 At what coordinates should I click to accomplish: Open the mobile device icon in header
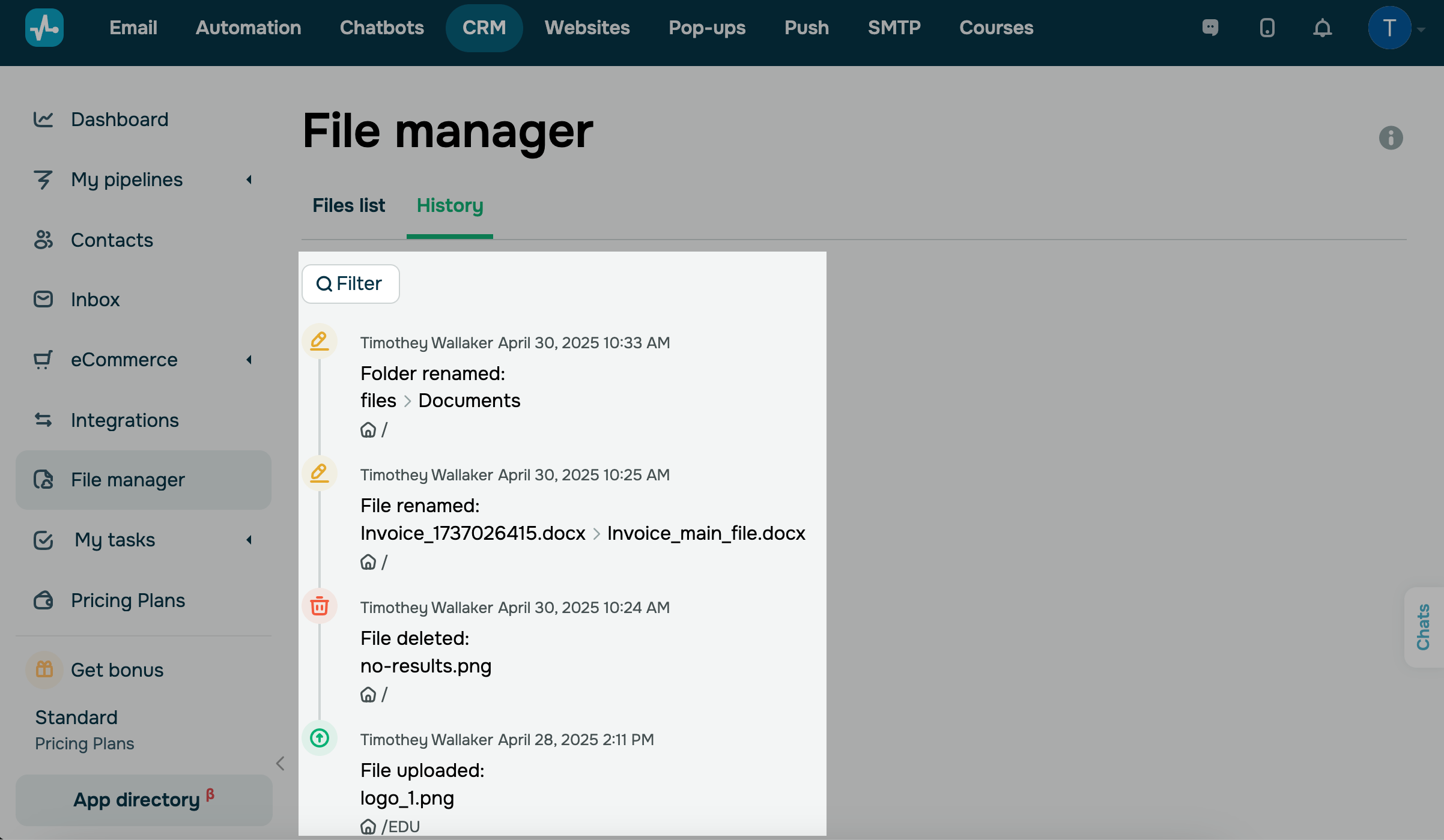1267,28
